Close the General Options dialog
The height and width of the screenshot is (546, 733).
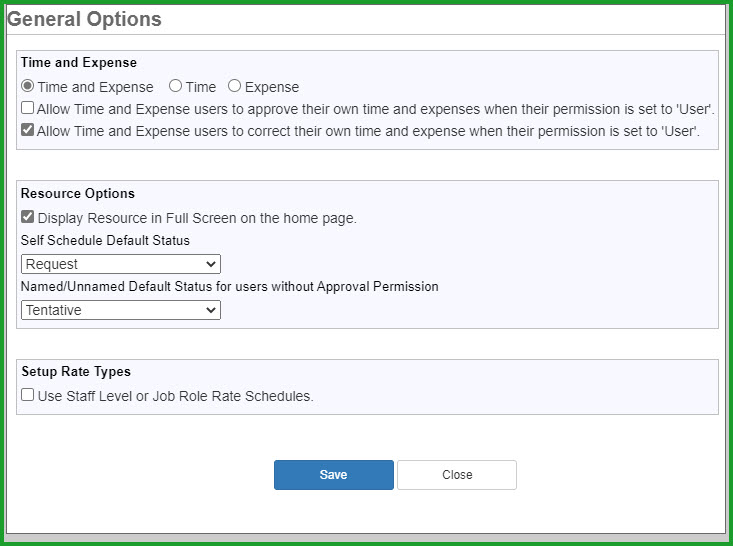click(x=457, y=475)
